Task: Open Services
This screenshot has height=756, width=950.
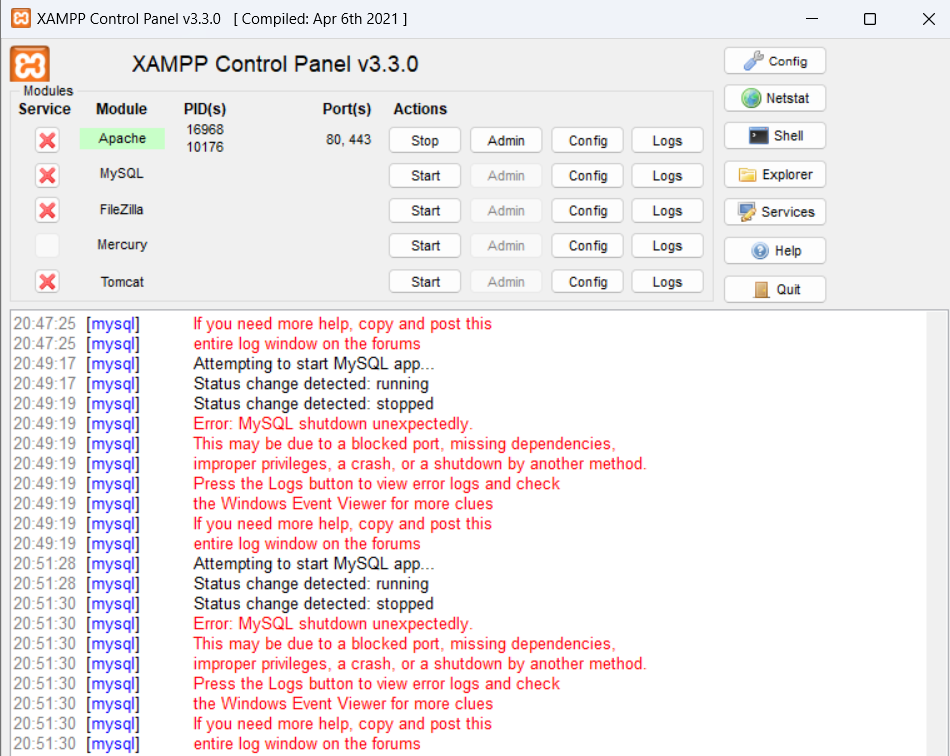Action: tap(775, 212)
